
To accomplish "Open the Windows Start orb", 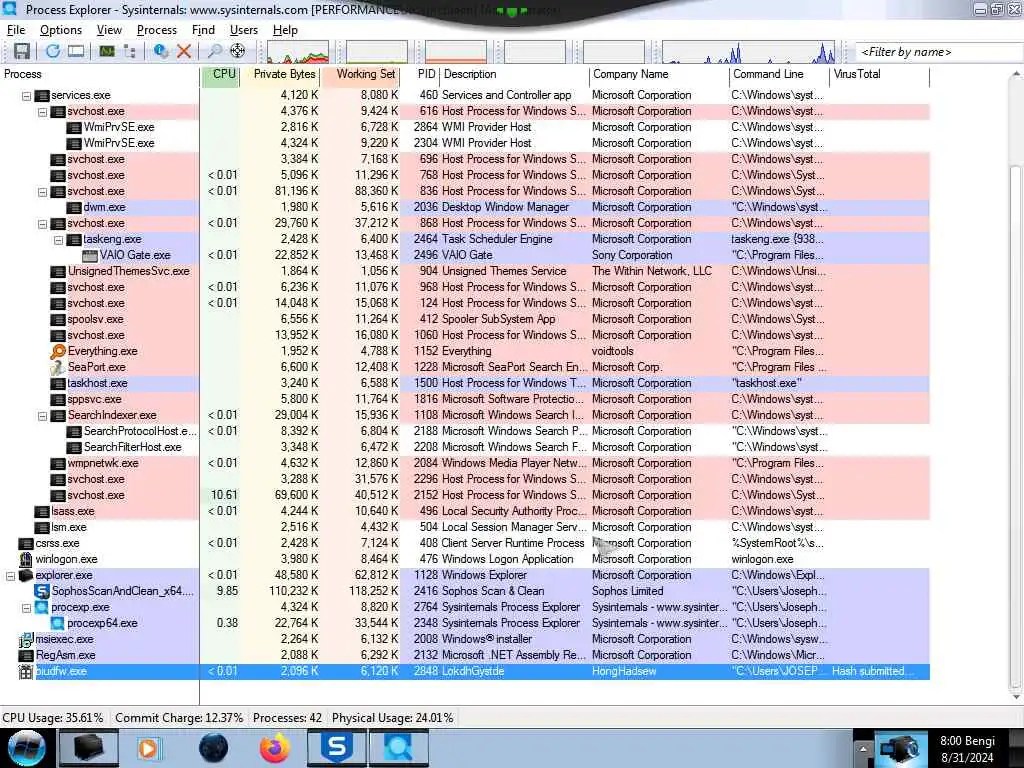I will coord(26,748).
